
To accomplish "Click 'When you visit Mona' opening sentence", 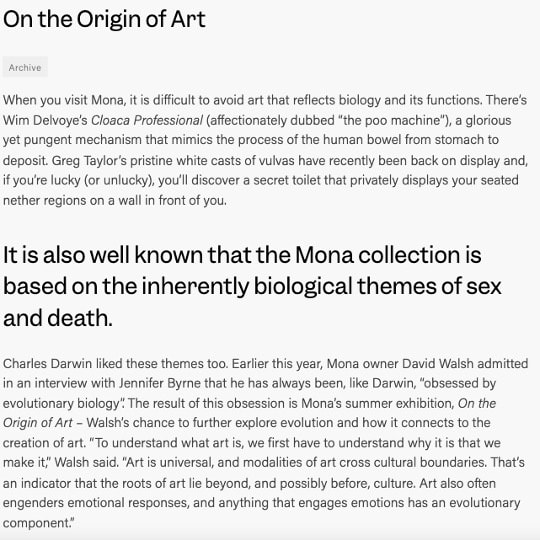I will pos(63,101).
